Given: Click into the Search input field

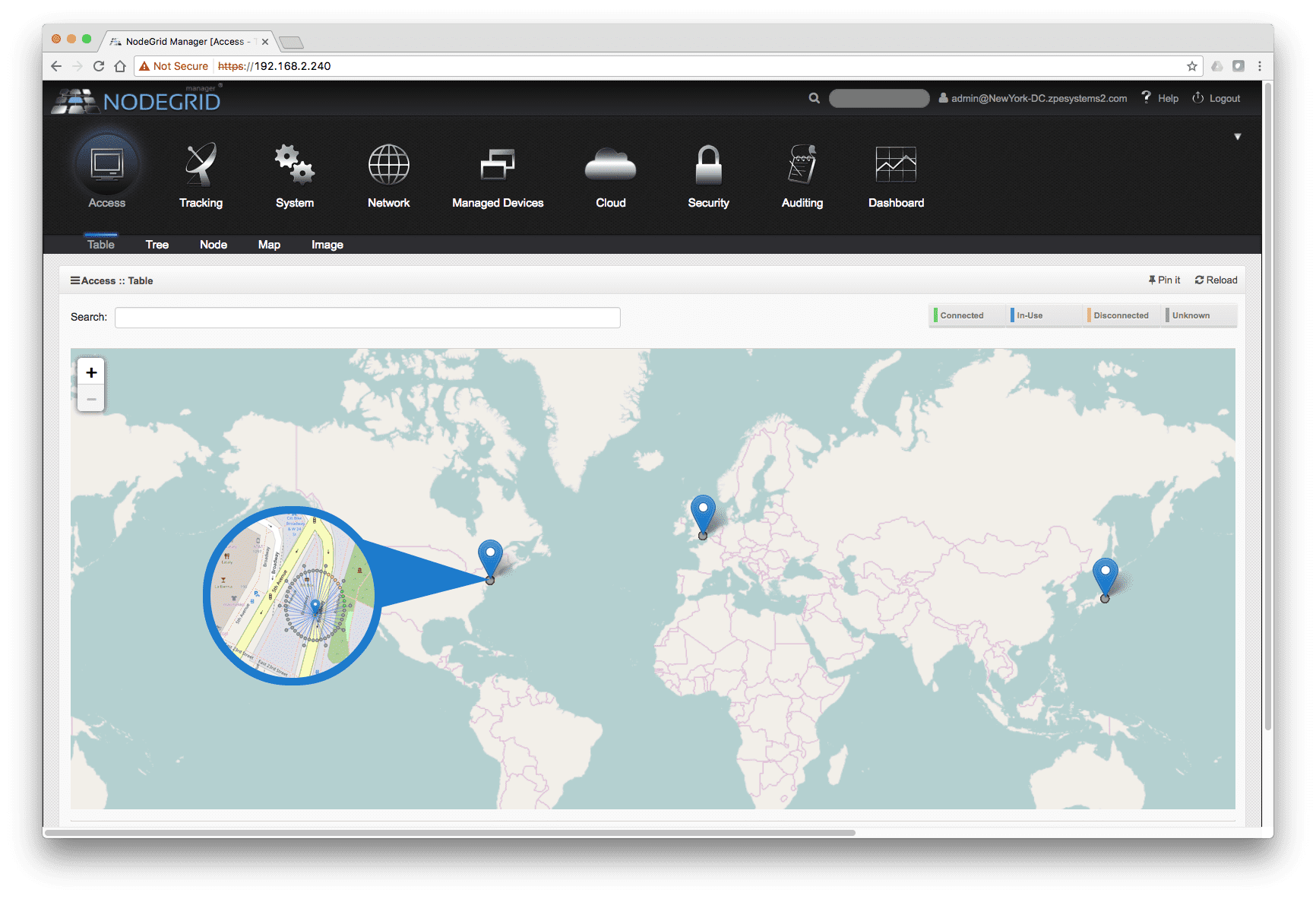Looking at the screenshot, I should 367,318.
